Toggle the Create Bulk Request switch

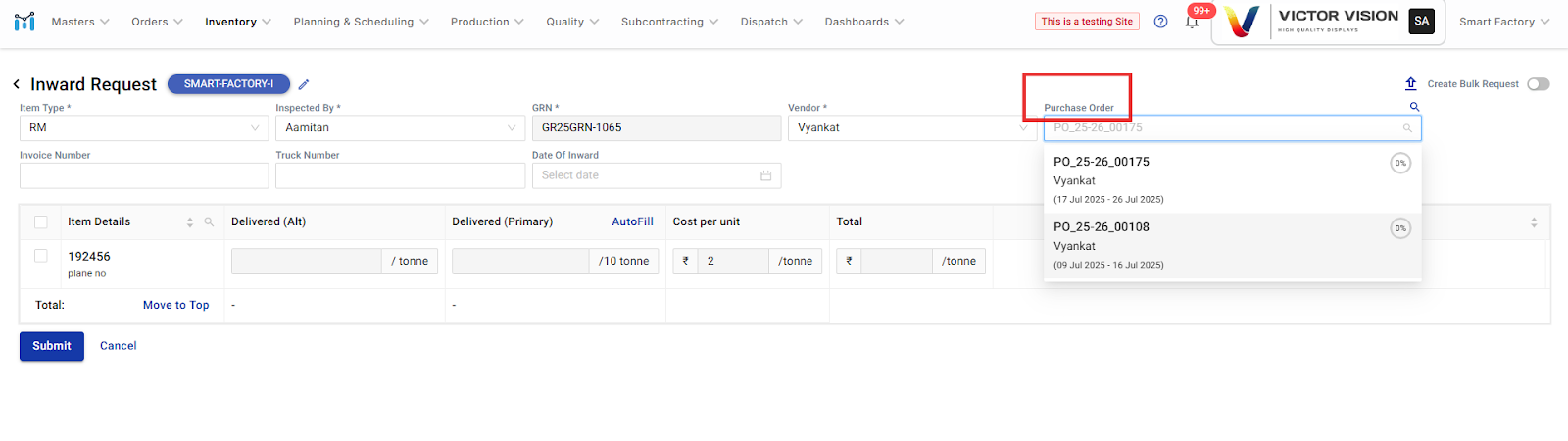pos(1539,84)
